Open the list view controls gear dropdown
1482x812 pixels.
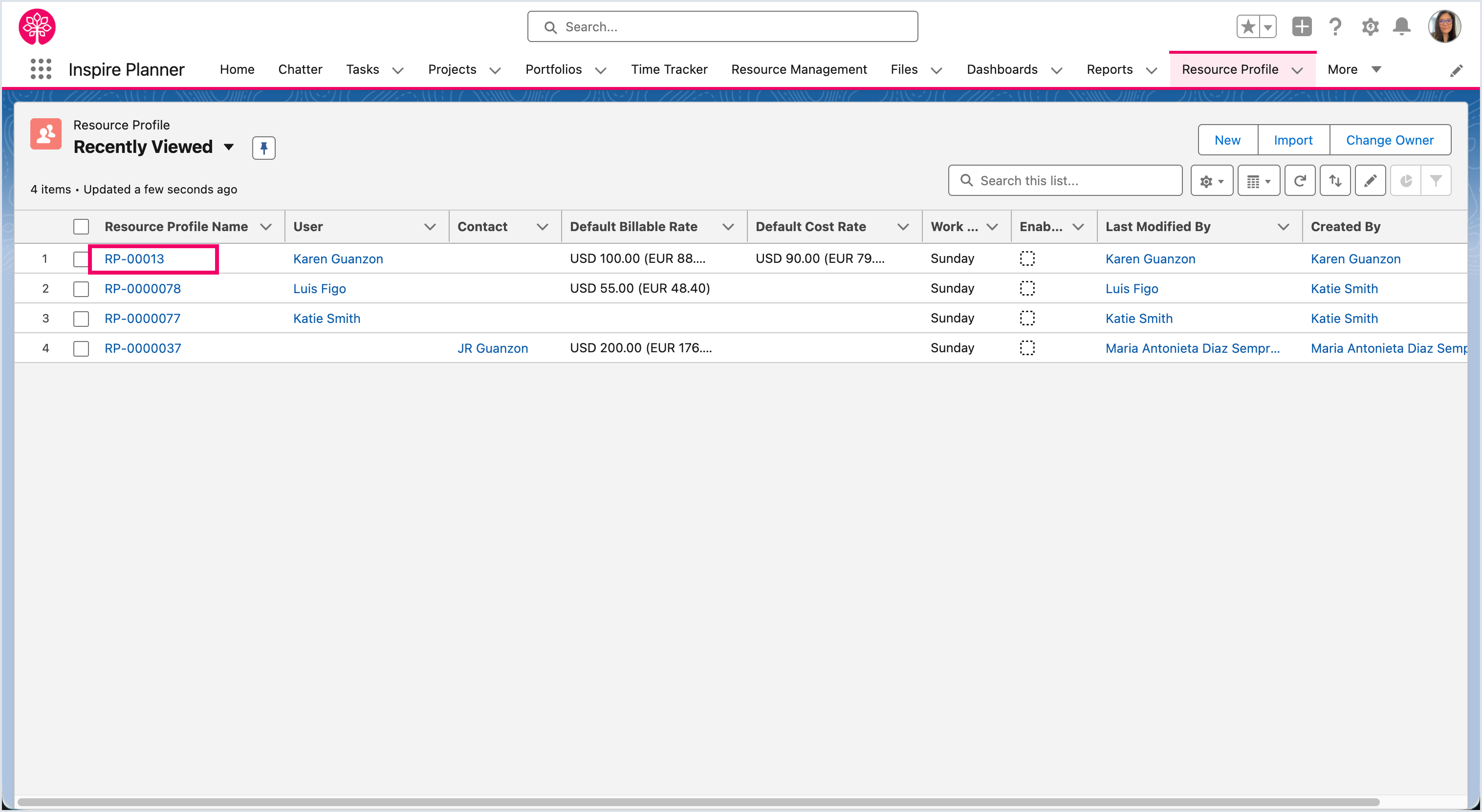point(1212,181)
